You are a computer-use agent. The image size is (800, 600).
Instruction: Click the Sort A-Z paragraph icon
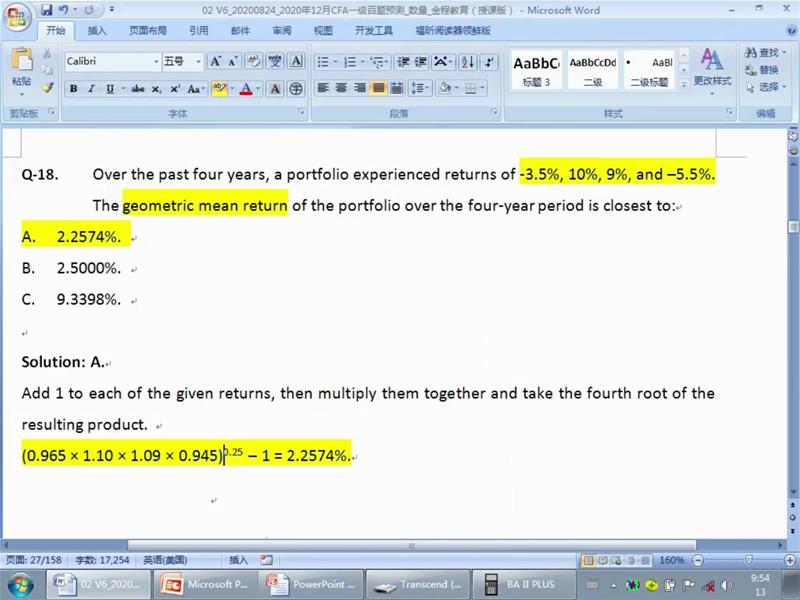(x=466, y=62)
